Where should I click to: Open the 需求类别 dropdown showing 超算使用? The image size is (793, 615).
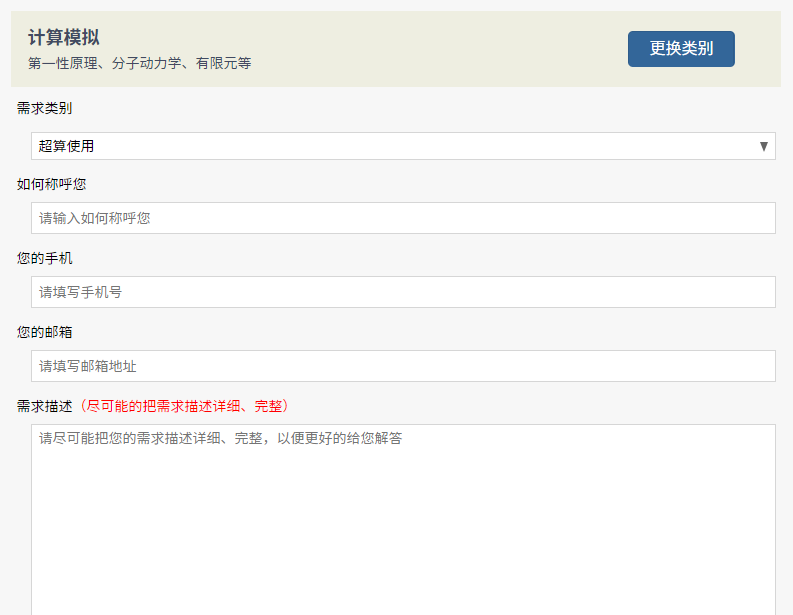pyautogui.click(x=403, y=146)
